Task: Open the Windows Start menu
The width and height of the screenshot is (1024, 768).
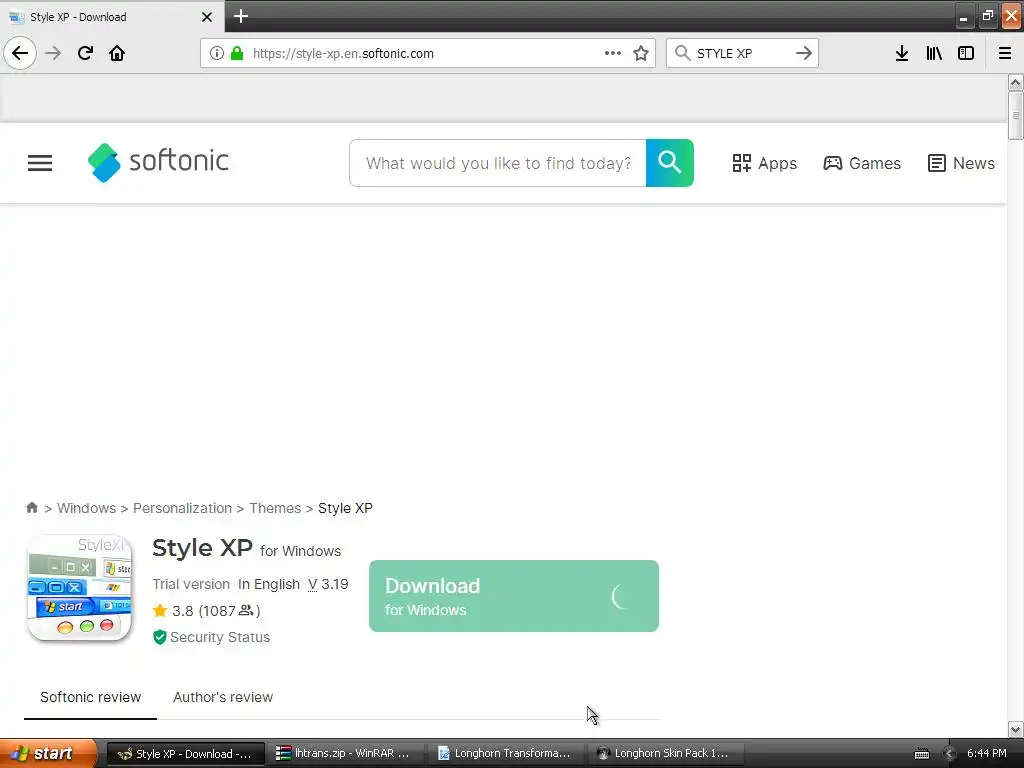Action: coord(47,753)
